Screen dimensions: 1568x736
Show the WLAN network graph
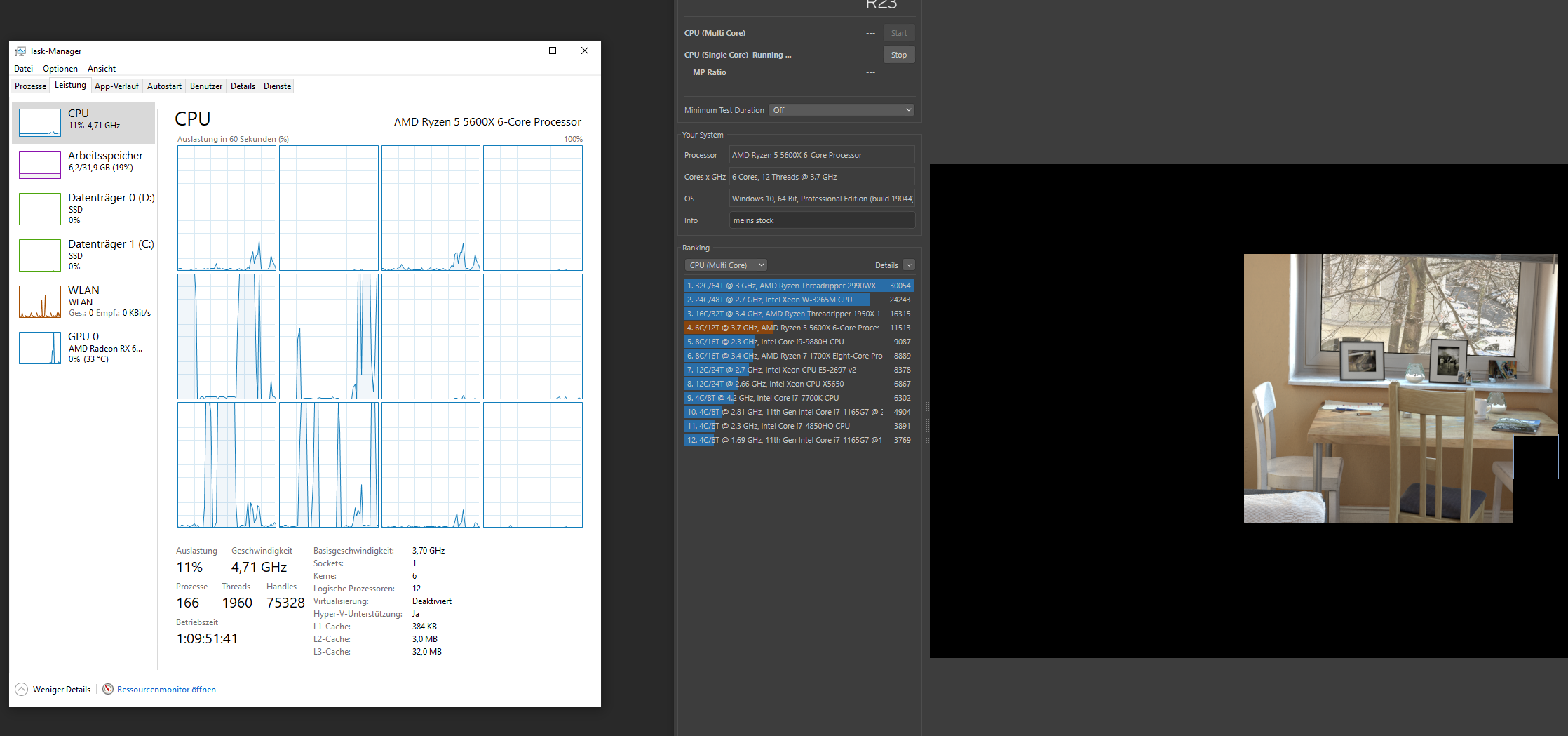click(x=83, y=302)
